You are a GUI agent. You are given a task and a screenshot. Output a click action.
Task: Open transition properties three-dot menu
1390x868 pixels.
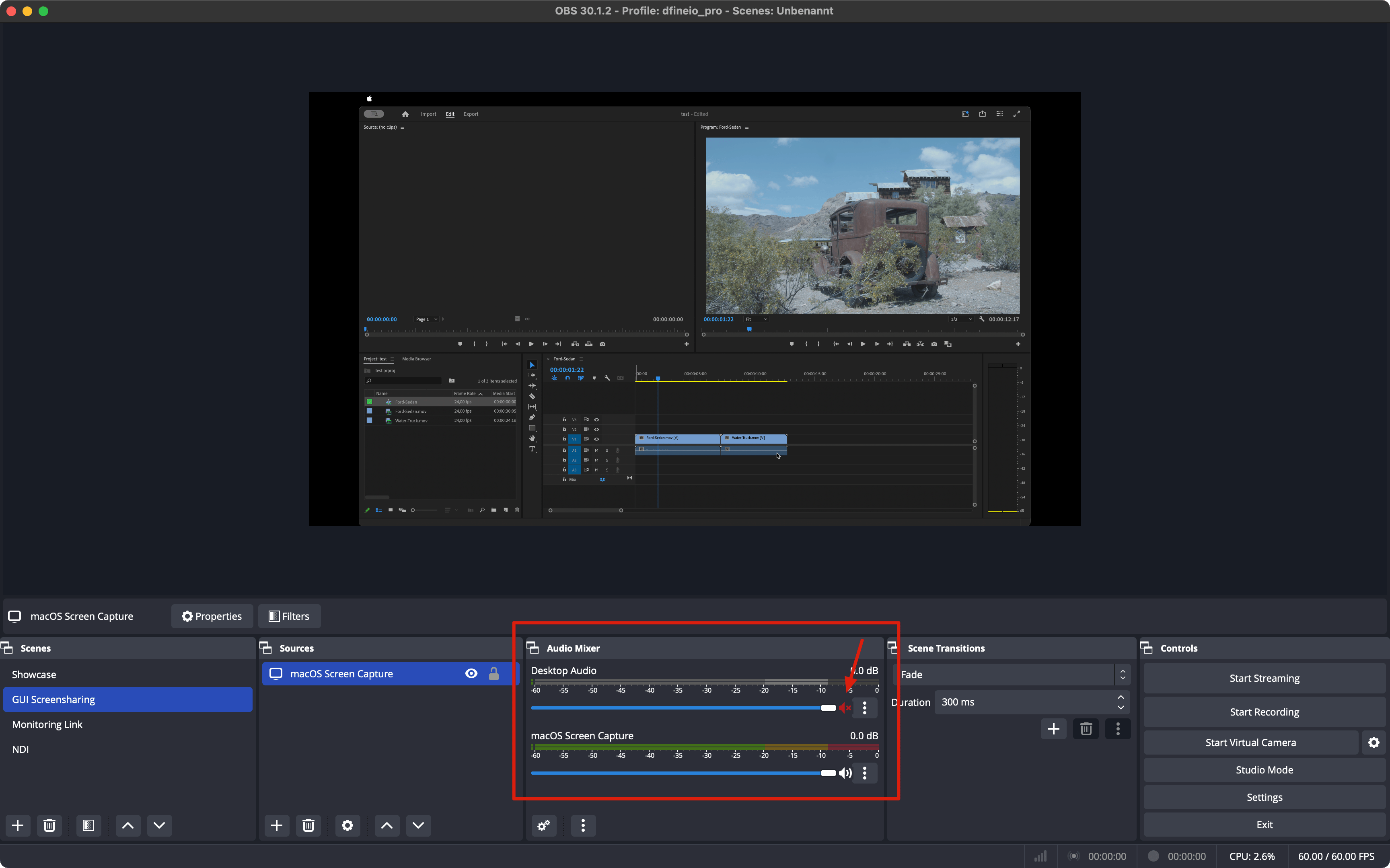[x=1118, y=729]
